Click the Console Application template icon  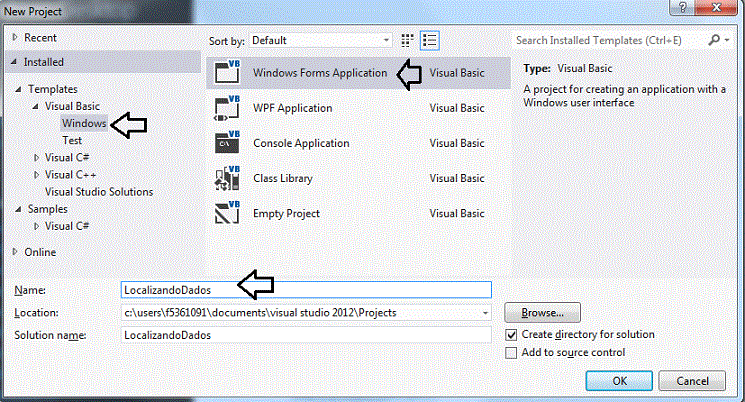(x=227, y=143)
